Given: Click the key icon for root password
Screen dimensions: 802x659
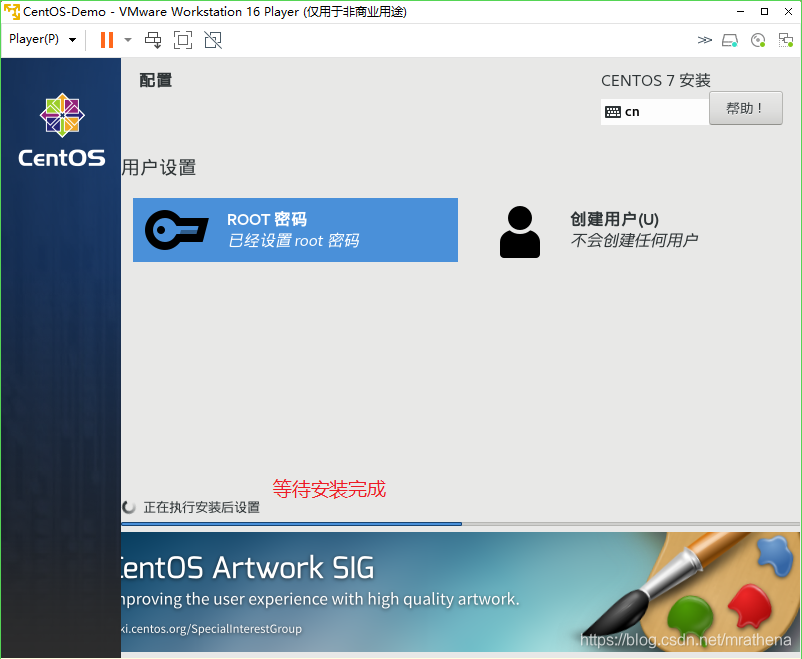Looking at the screenshot, I should tap(176, 230).
